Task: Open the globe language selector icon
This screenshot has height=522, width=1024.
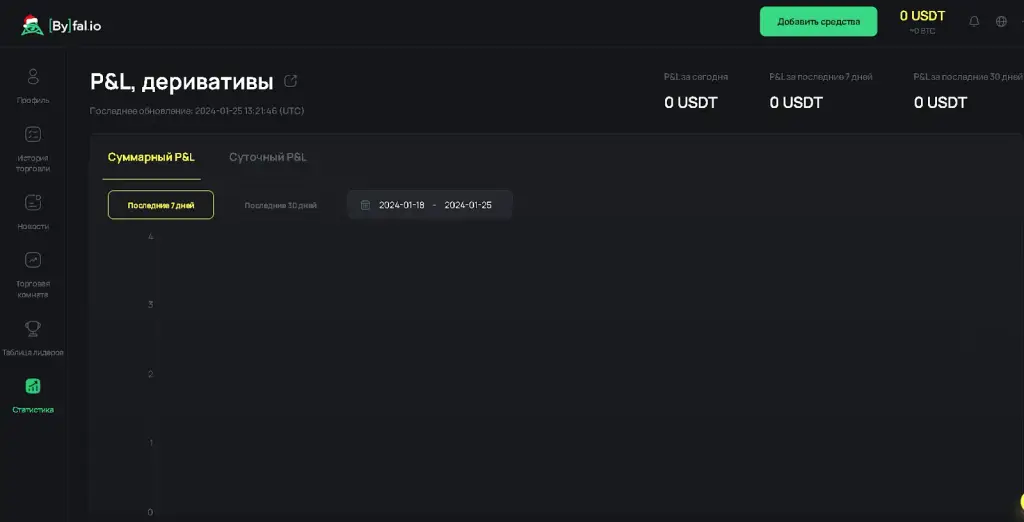Action: [x=1001, y=22]
